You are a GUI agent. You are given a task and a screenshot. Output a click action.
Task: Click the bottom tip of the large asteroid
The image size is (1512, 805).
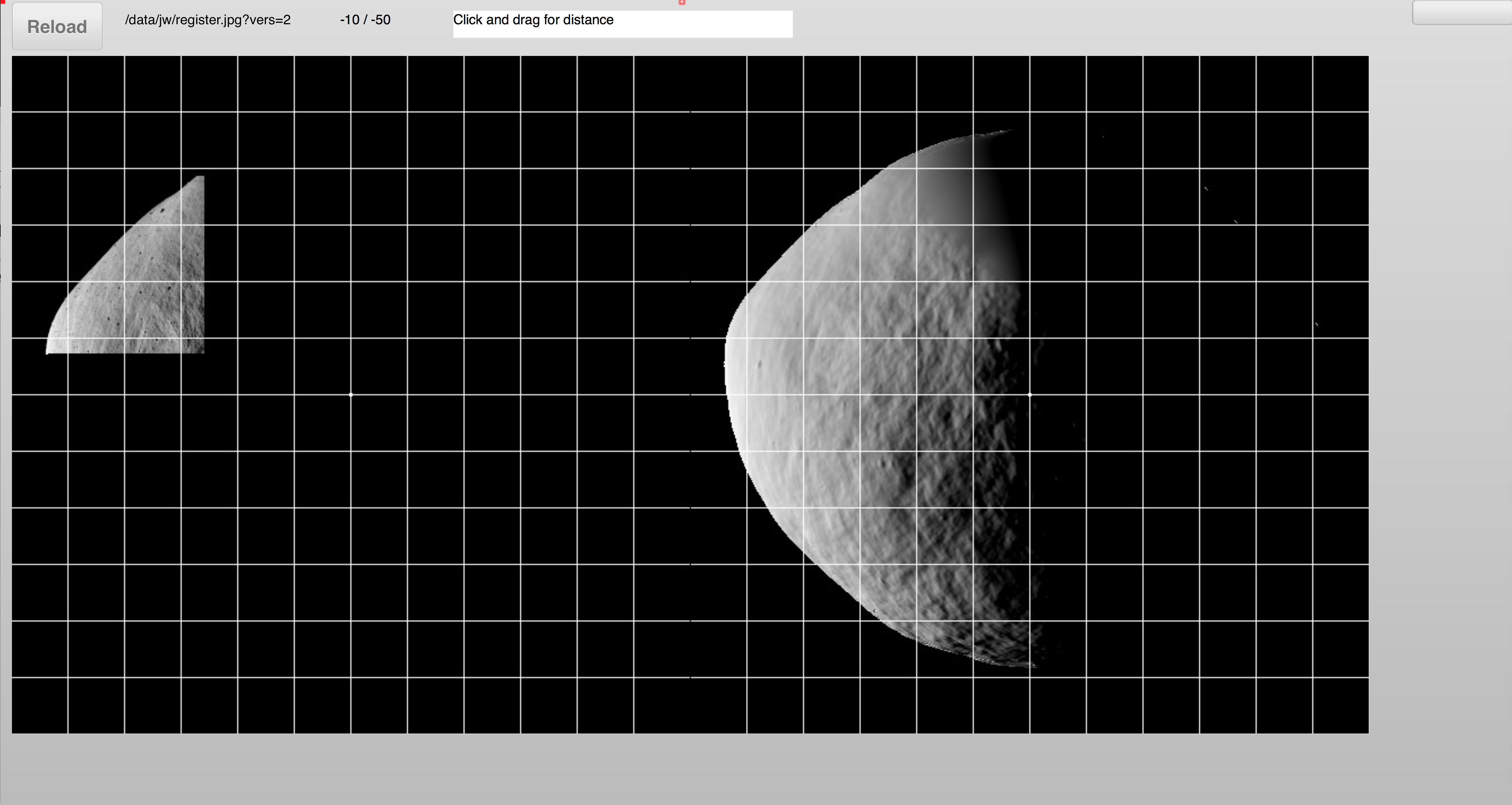[x=1033, y=667]
